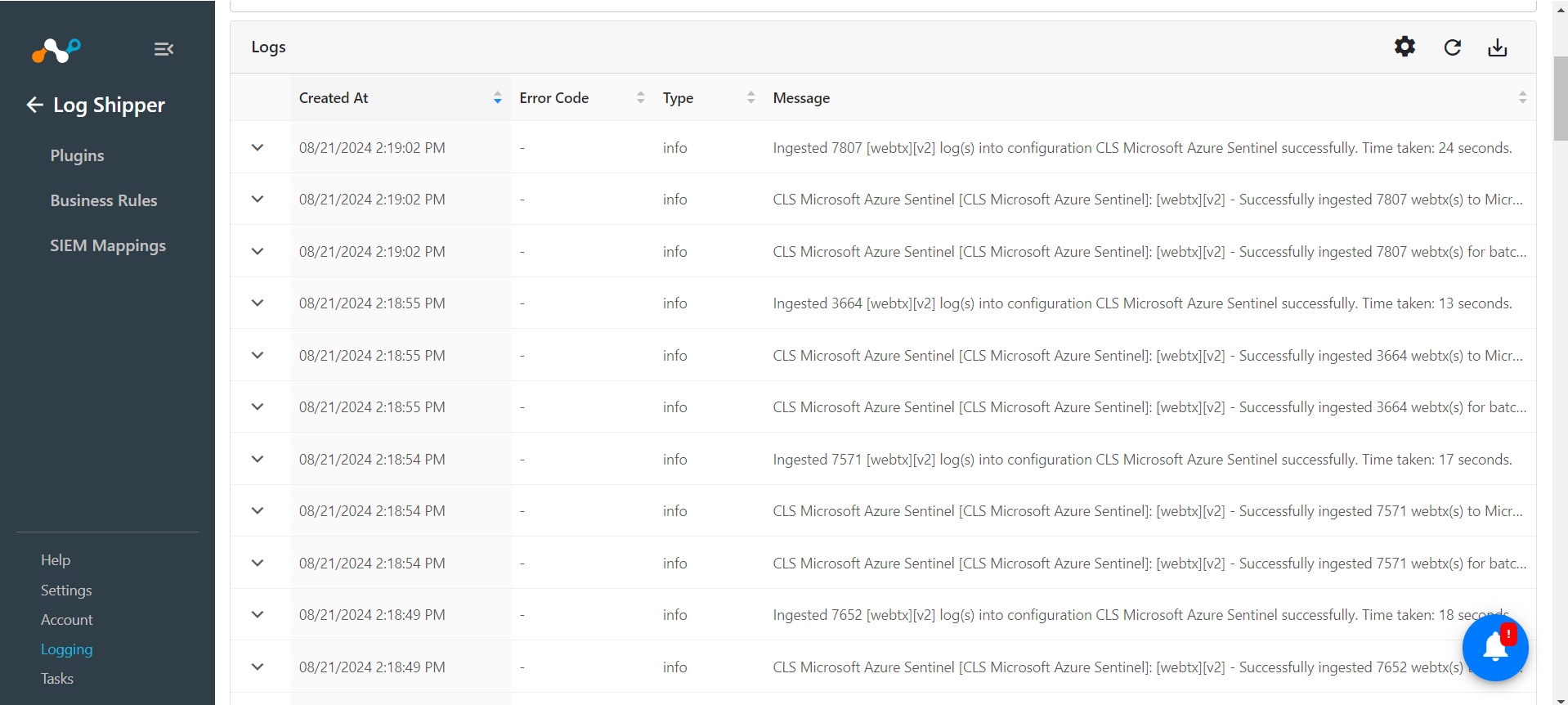This screenshot has width=1568, height=705.
Task: Click the Netskope logo in the sidebar
Action: [x=56, y=50]
